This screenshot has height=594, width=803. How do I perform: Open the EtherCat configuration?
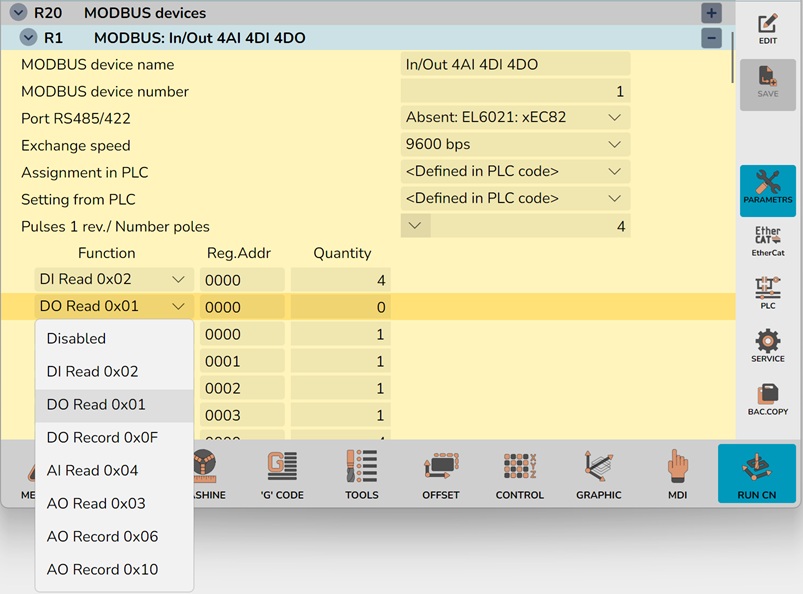pyautogui.click(x=767, y=241)
